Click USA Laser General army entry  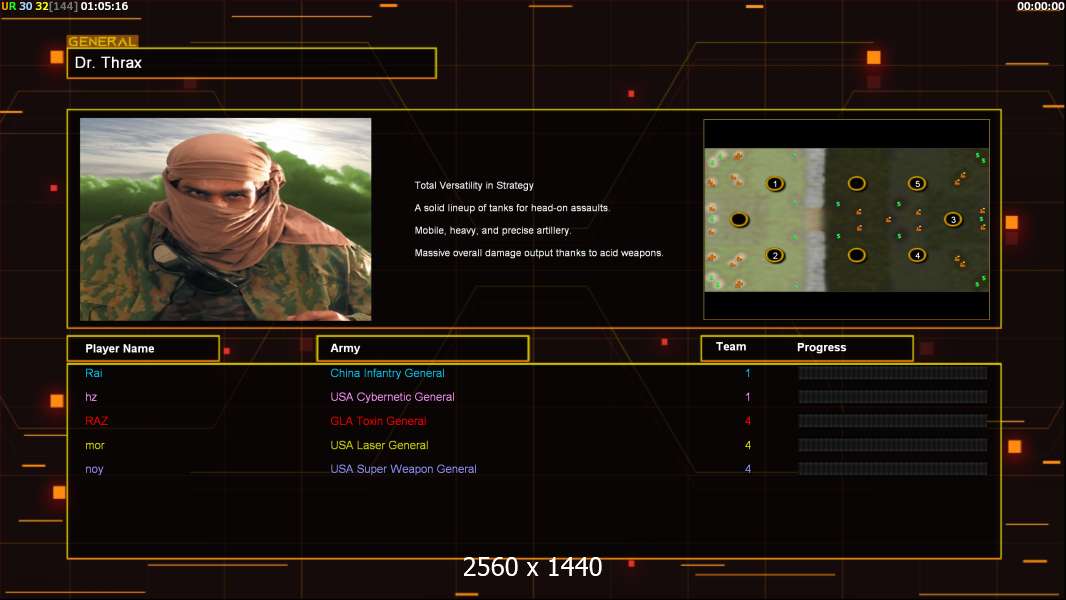click(x=379, y=445)
